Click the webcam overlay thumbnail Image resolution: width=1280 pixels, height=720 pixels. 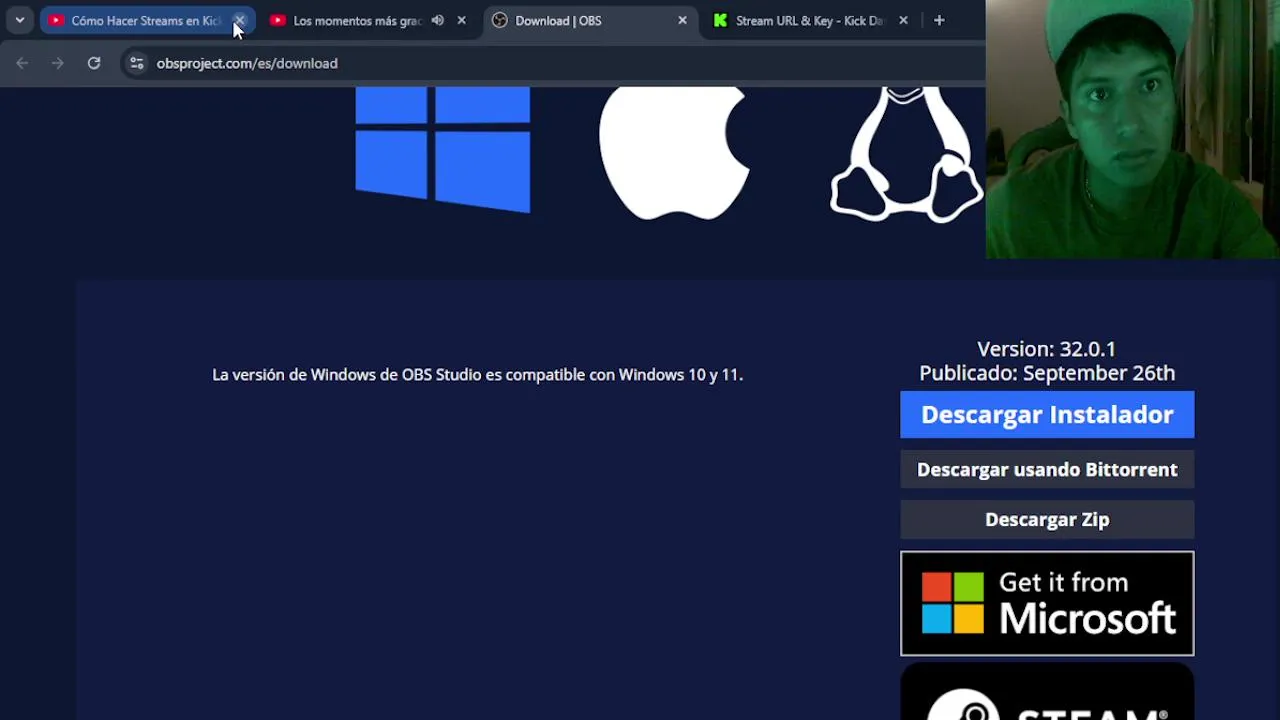[x=1133, y=129]
